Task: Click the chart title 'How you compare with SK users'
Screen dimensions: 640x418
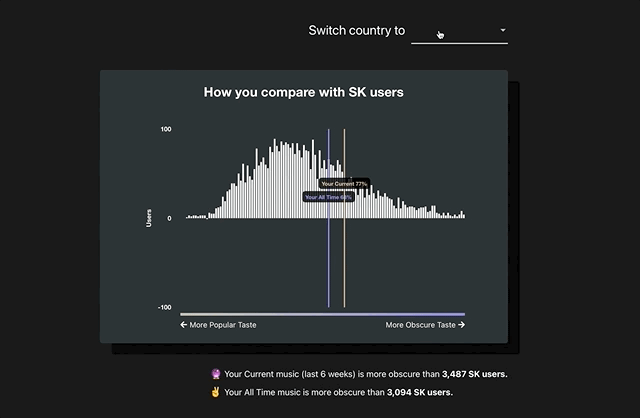Action: coord(304,92)
